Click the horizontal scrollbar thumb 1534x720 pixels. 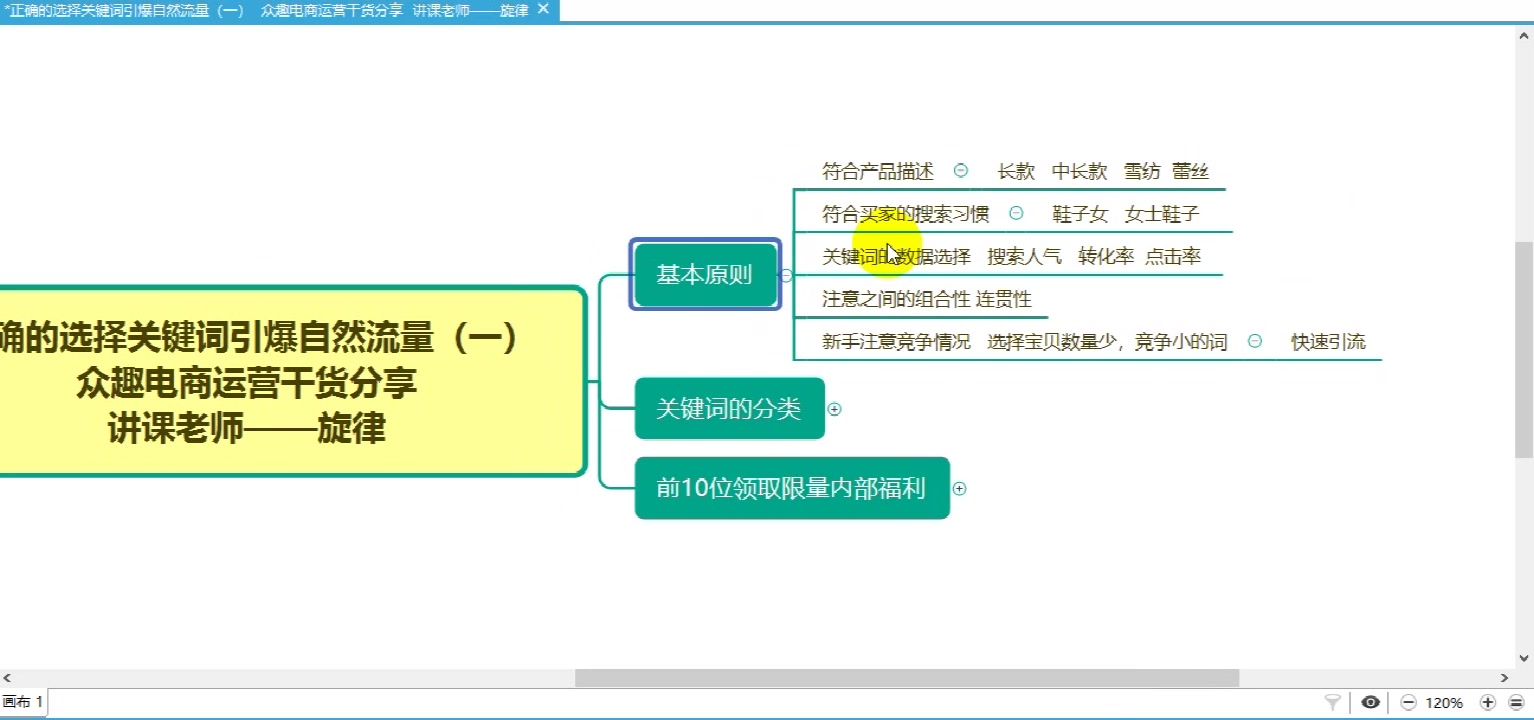tap(907, 678)
